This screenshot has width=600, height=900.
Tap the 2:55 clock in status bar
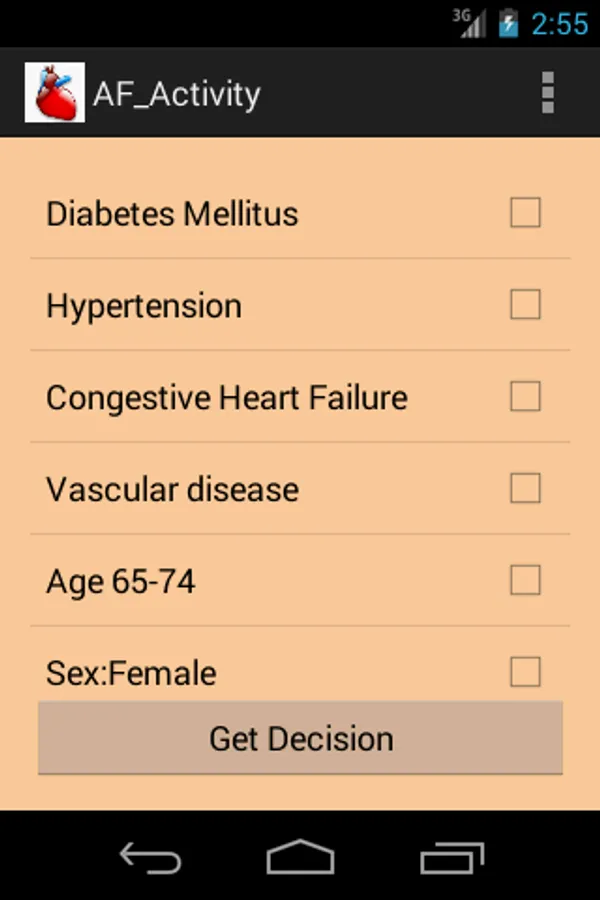[559, 23]
